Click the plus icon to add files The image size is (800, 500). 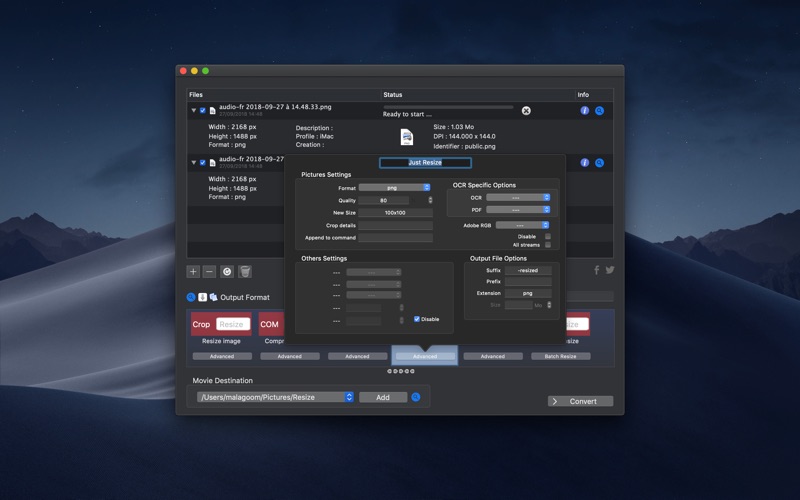pos(193,271)
